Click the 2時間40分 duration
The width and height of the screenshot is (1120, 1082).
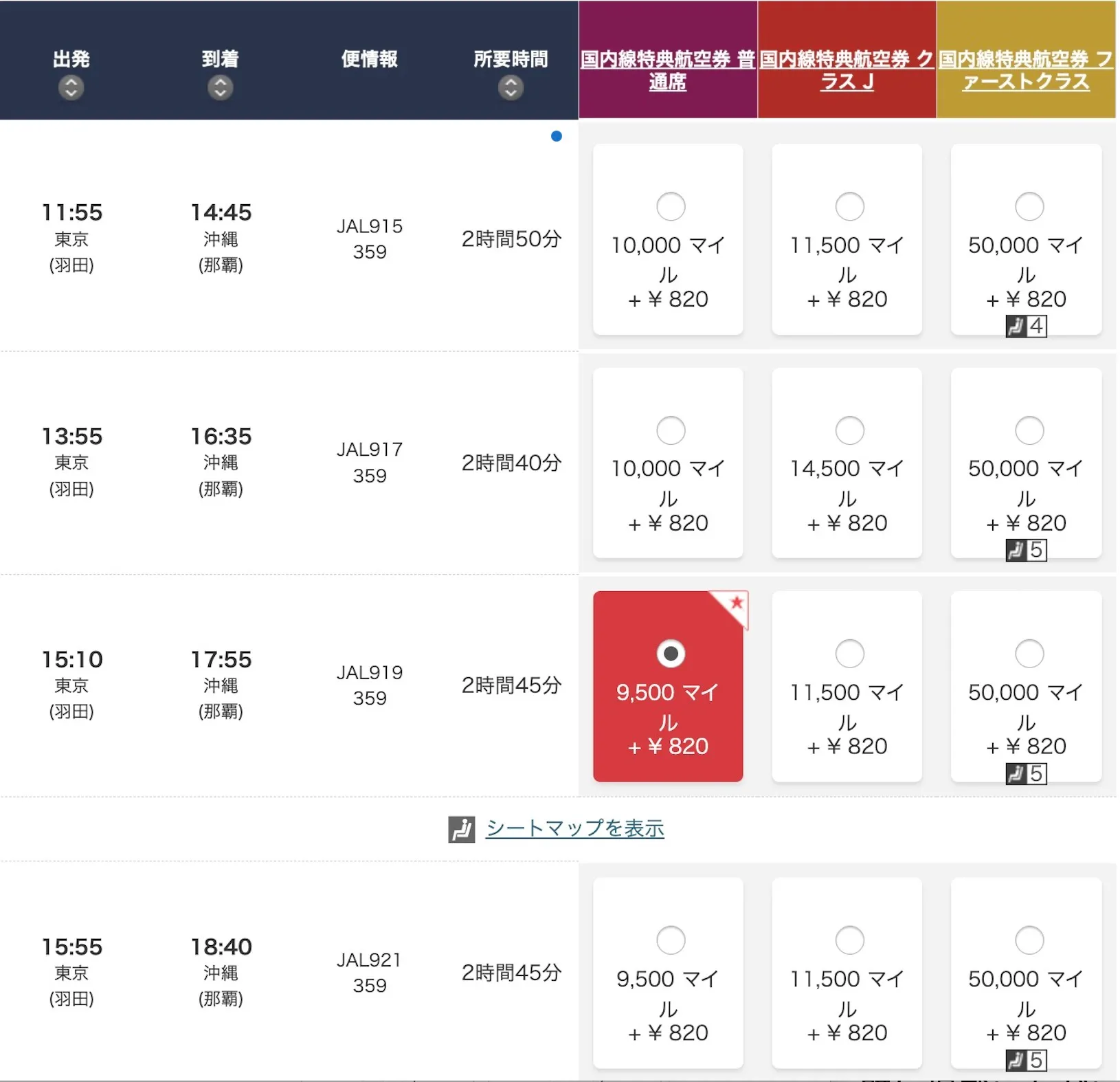click(x=511, y=463)
